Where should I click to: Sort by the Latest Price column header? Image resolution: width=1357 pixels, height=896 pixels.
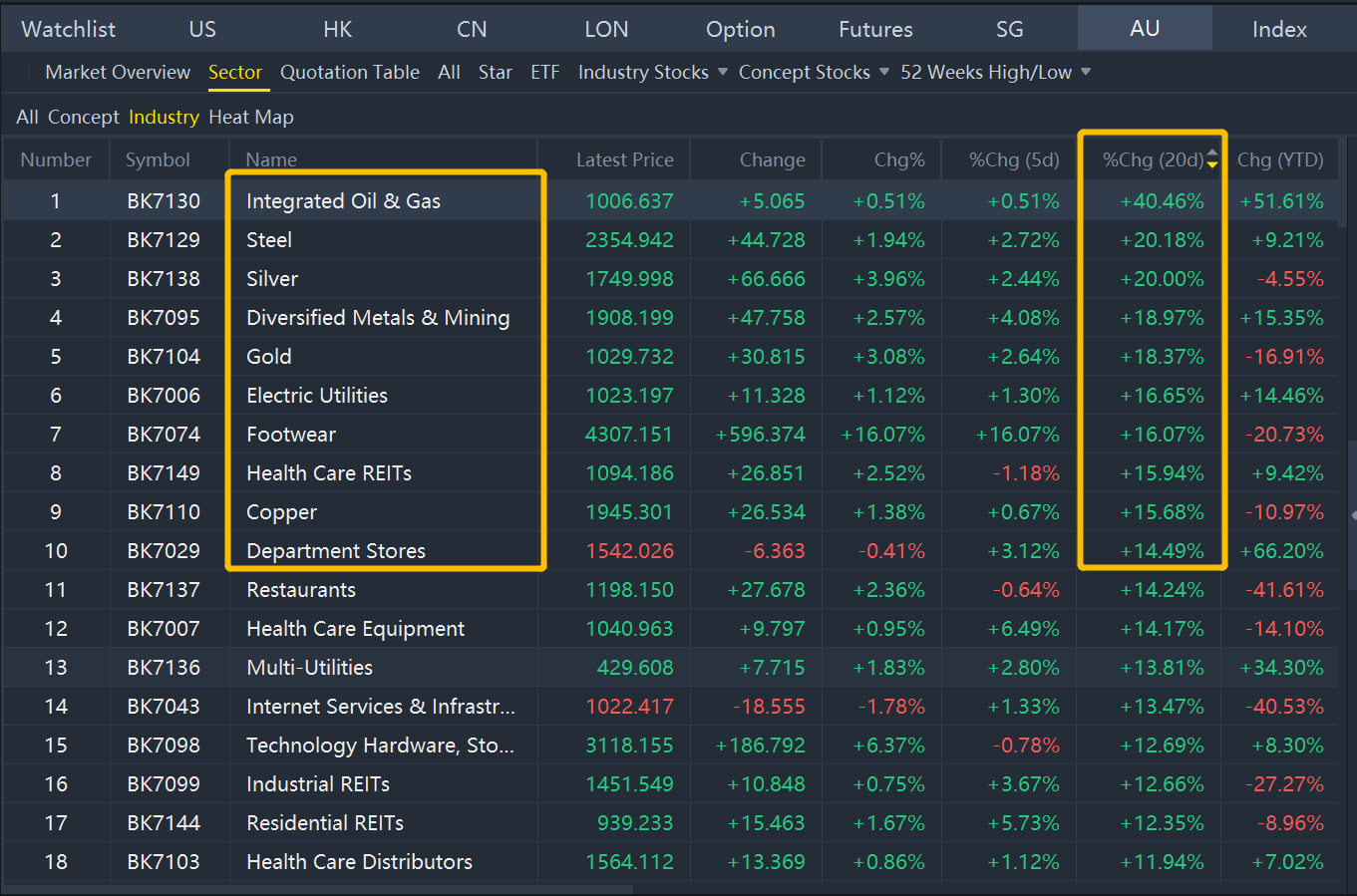[624, 159]
